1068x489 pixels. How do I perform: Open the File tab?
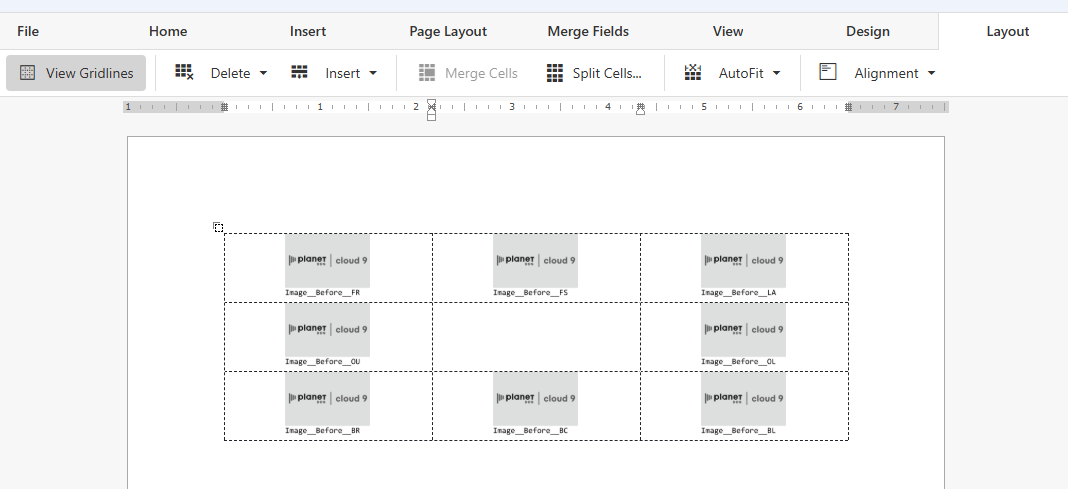[x=28, y=31]
